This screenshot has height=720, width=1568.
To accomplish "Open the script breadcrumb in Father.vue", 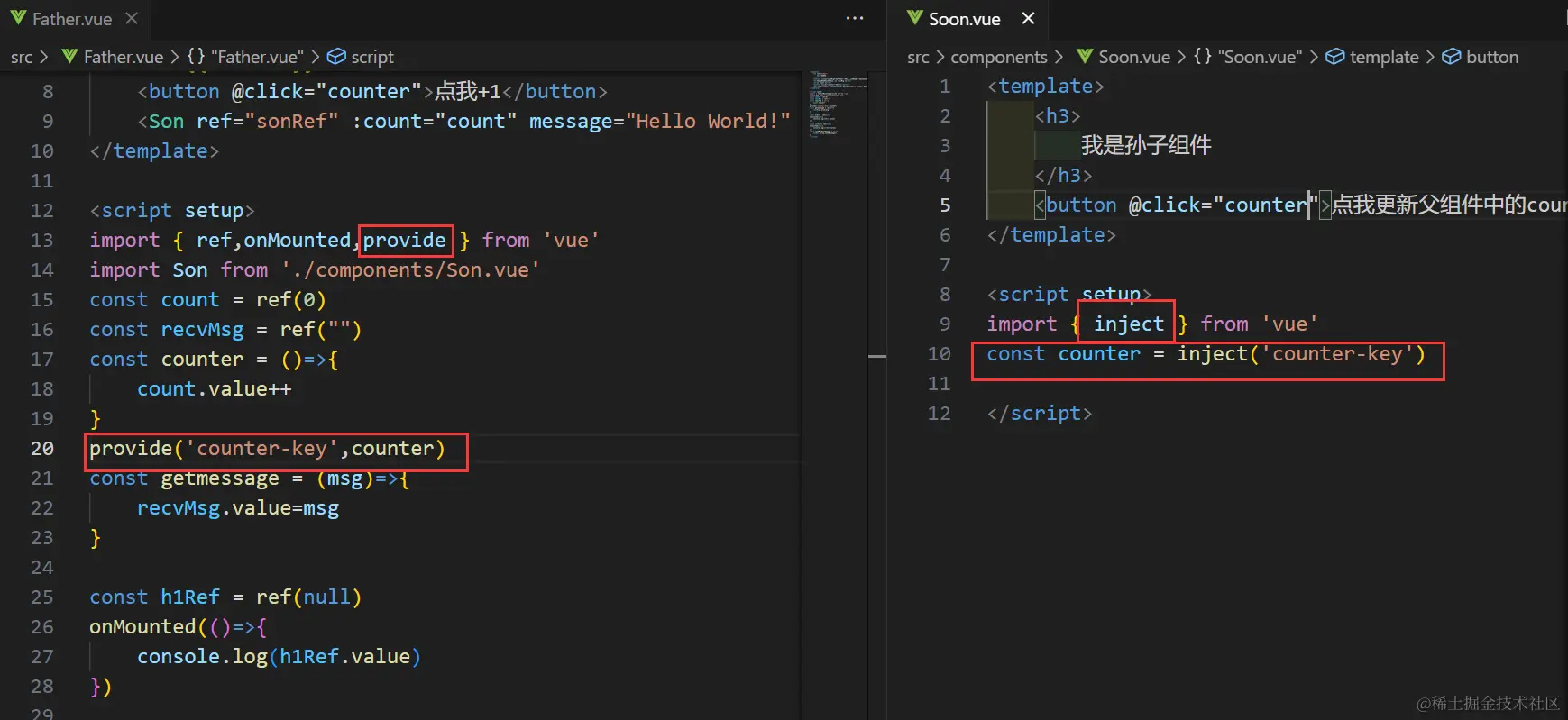I will [x=361, y=57].
